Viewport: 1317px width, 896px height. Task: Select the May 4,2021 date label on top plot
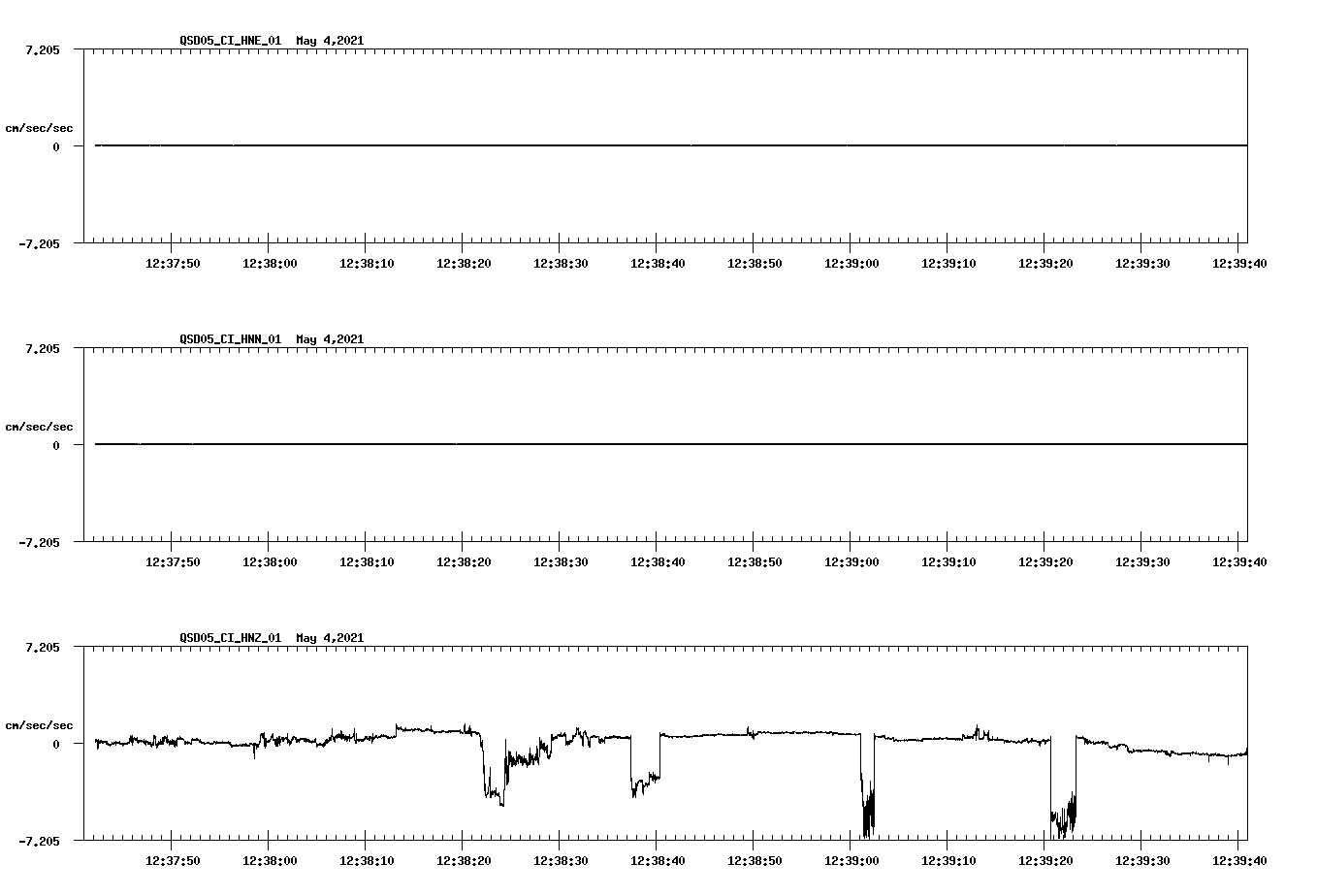(329, 41)
